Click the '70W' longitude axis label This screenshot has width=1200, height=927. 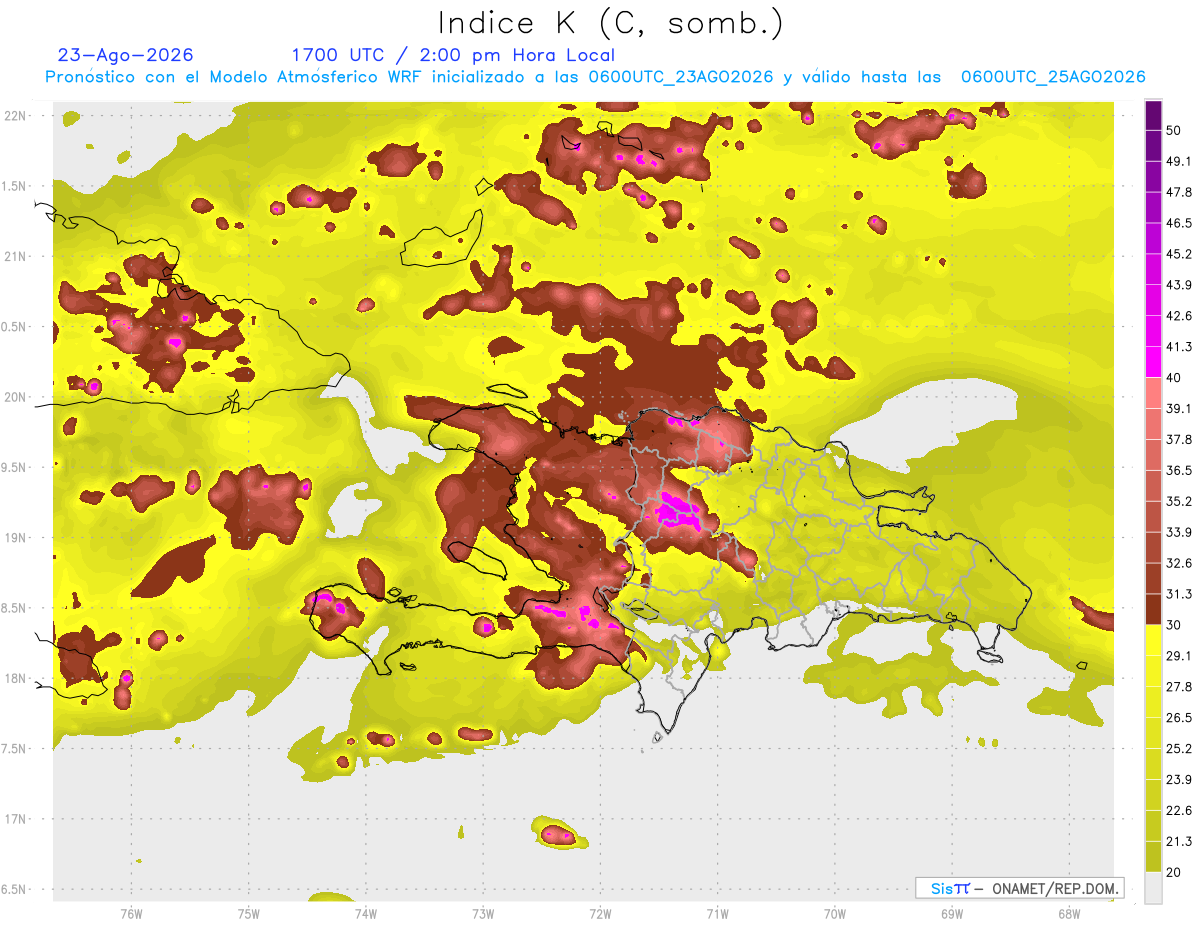pyautogui.click(x=835, y=913)
